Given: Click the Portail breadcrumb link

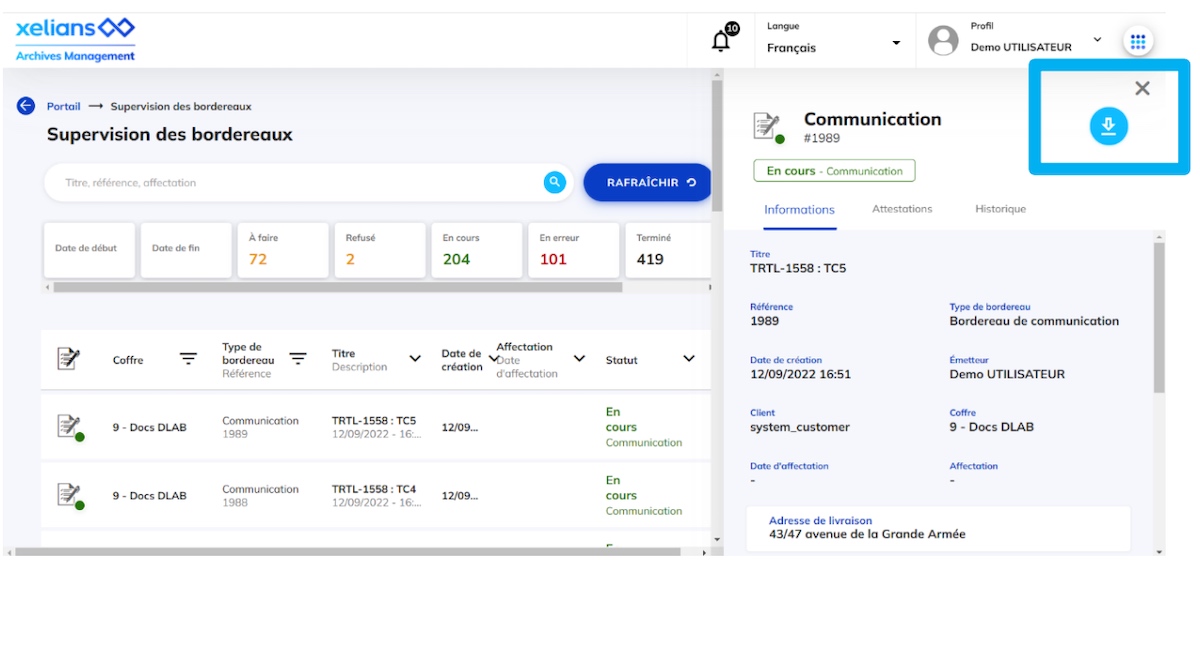Looking at the screenshot, I should click(x=63, y=106).
